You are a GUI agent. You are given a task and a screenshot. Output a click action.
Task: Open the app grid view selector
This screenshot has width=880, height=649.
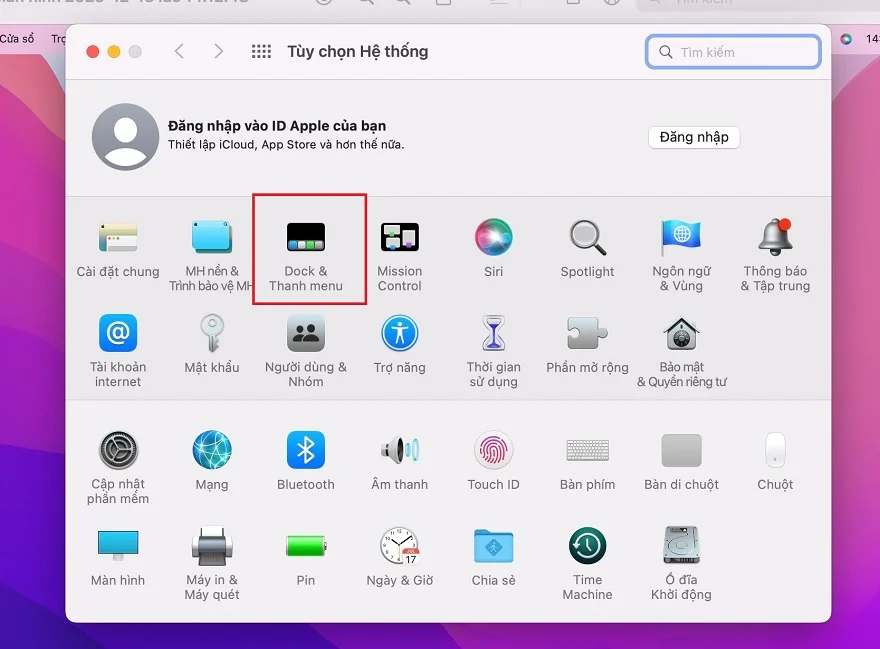tap(261, 50)
